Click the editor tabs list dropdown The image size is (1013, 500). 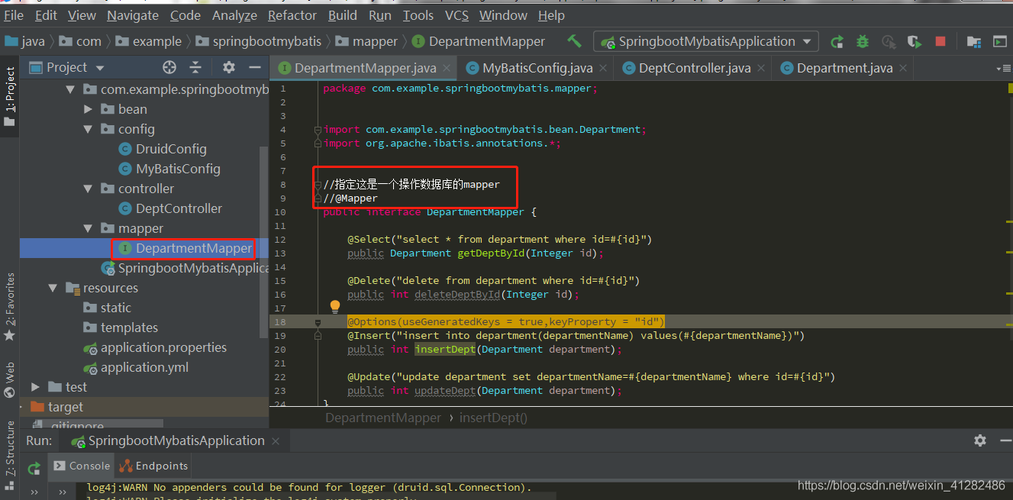click(x=1003, y=68)
